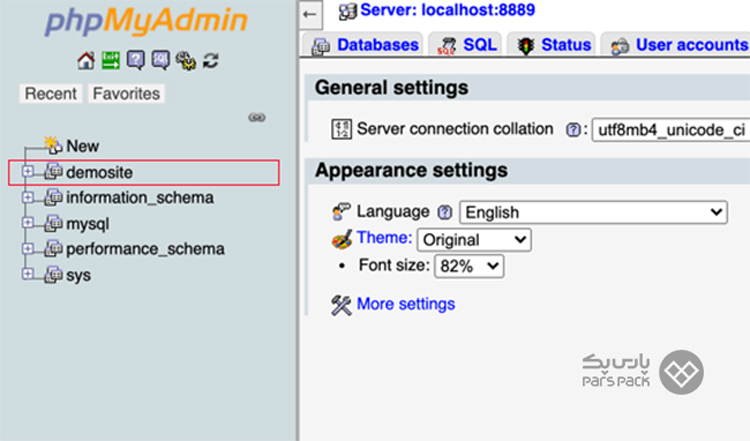Click the More settings tools icon
This screenshot has height=441, width=750.
point(341,305)
